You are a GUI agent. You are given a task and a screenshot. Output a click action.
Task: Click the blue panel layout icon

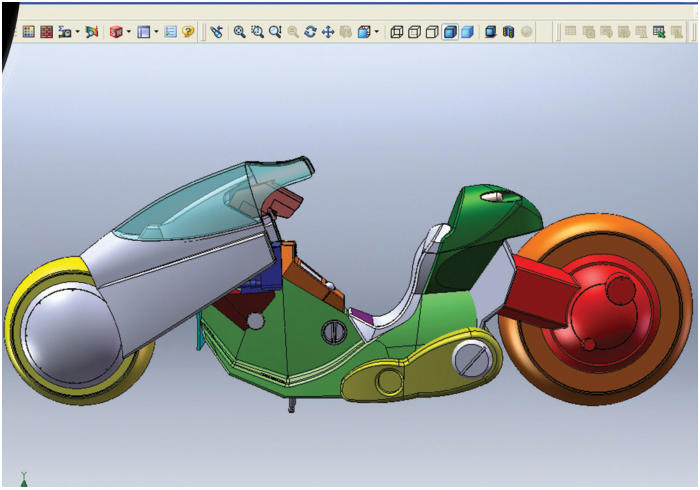pos(144,32)
